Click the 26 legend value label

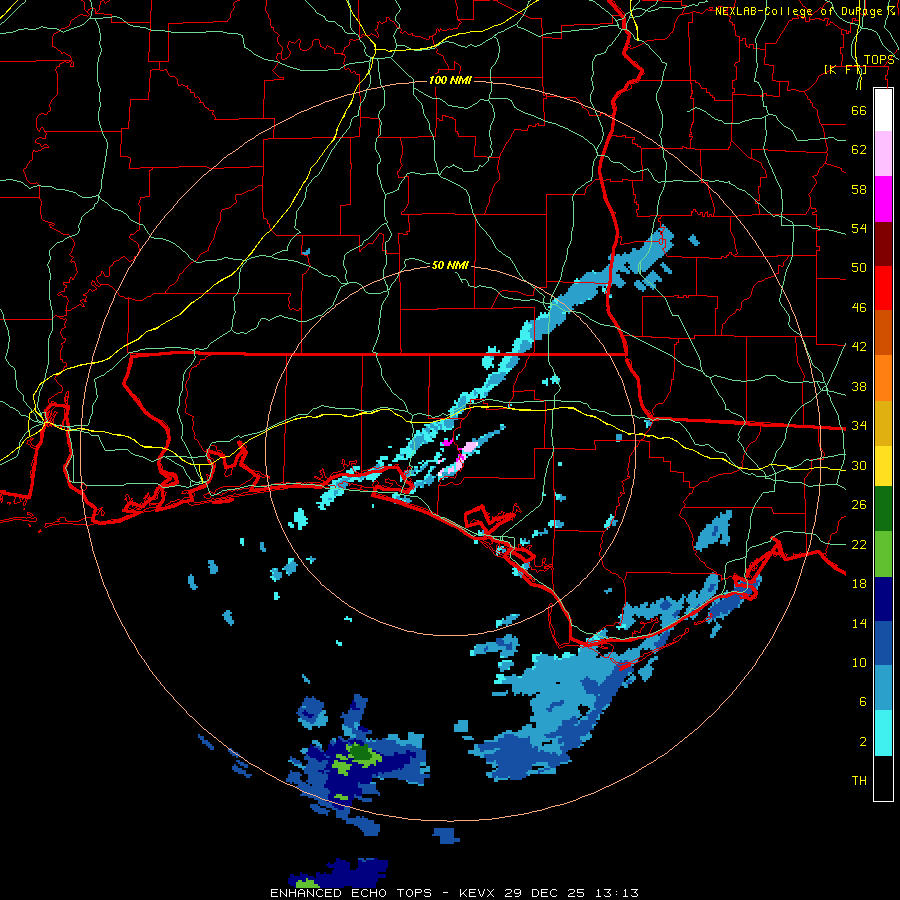(859, 505)
